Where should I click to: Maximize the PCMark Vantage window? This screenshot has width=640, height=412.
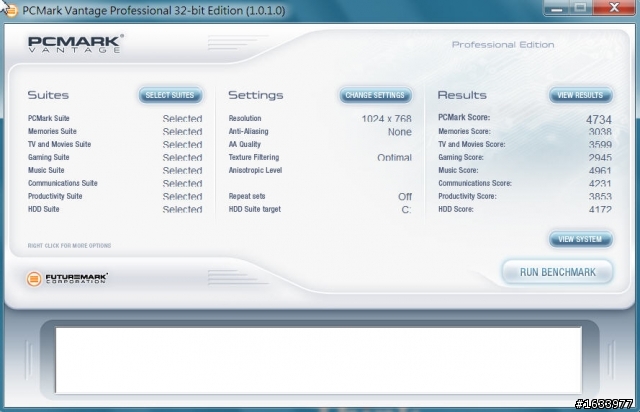580,8
